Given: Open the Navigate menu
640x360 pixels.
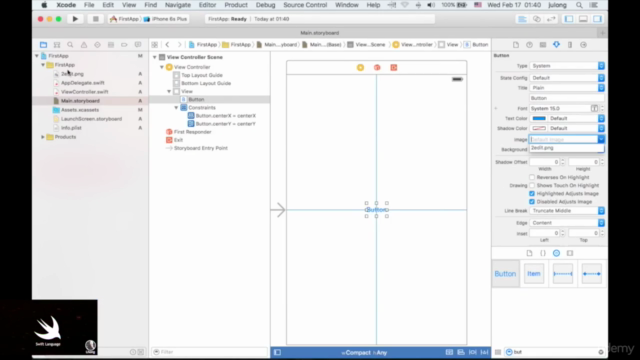Looking at the screenshot, I should click(x=178, y=5).
